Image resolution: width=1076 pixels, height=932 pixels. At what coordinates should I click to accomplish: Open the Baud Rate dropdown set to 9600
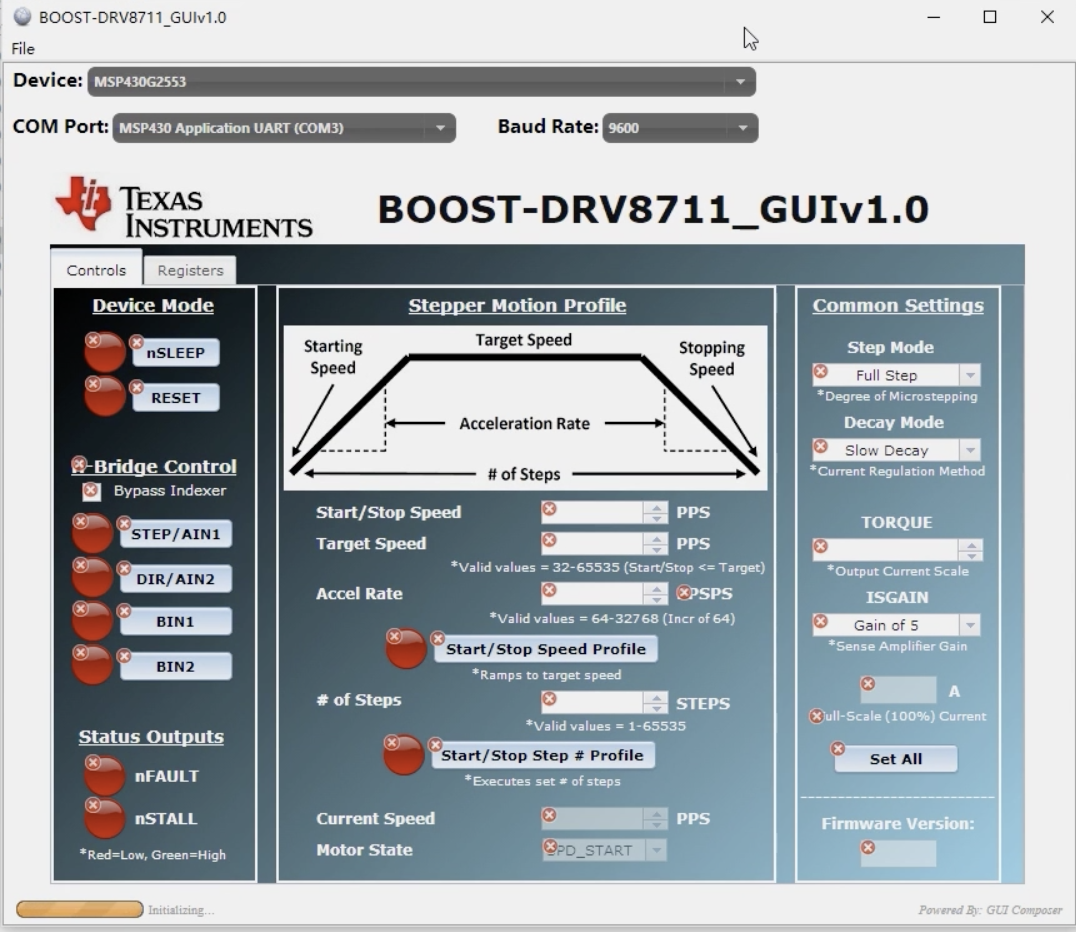[x=680, y=128]
